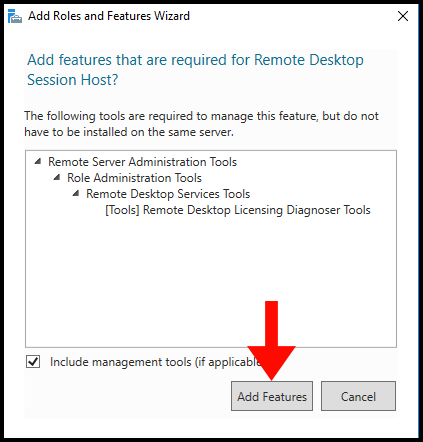Click the Include management tools label text

pos(155,362)
